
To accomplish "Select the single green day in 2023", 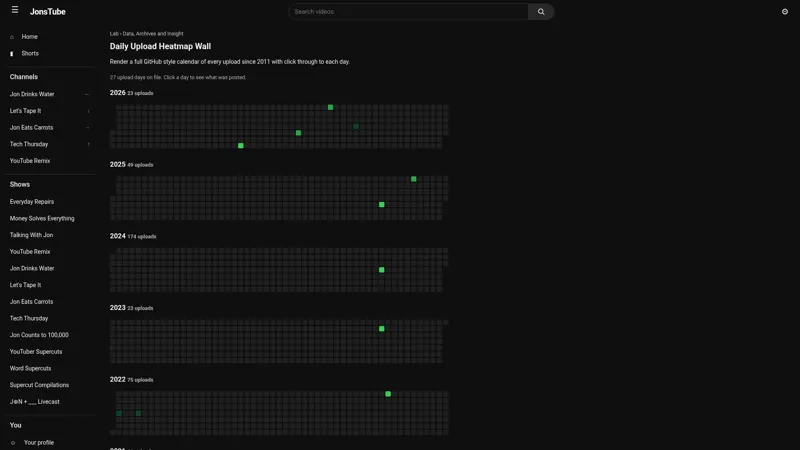I will pyautogui.click(x=382, y=329).
